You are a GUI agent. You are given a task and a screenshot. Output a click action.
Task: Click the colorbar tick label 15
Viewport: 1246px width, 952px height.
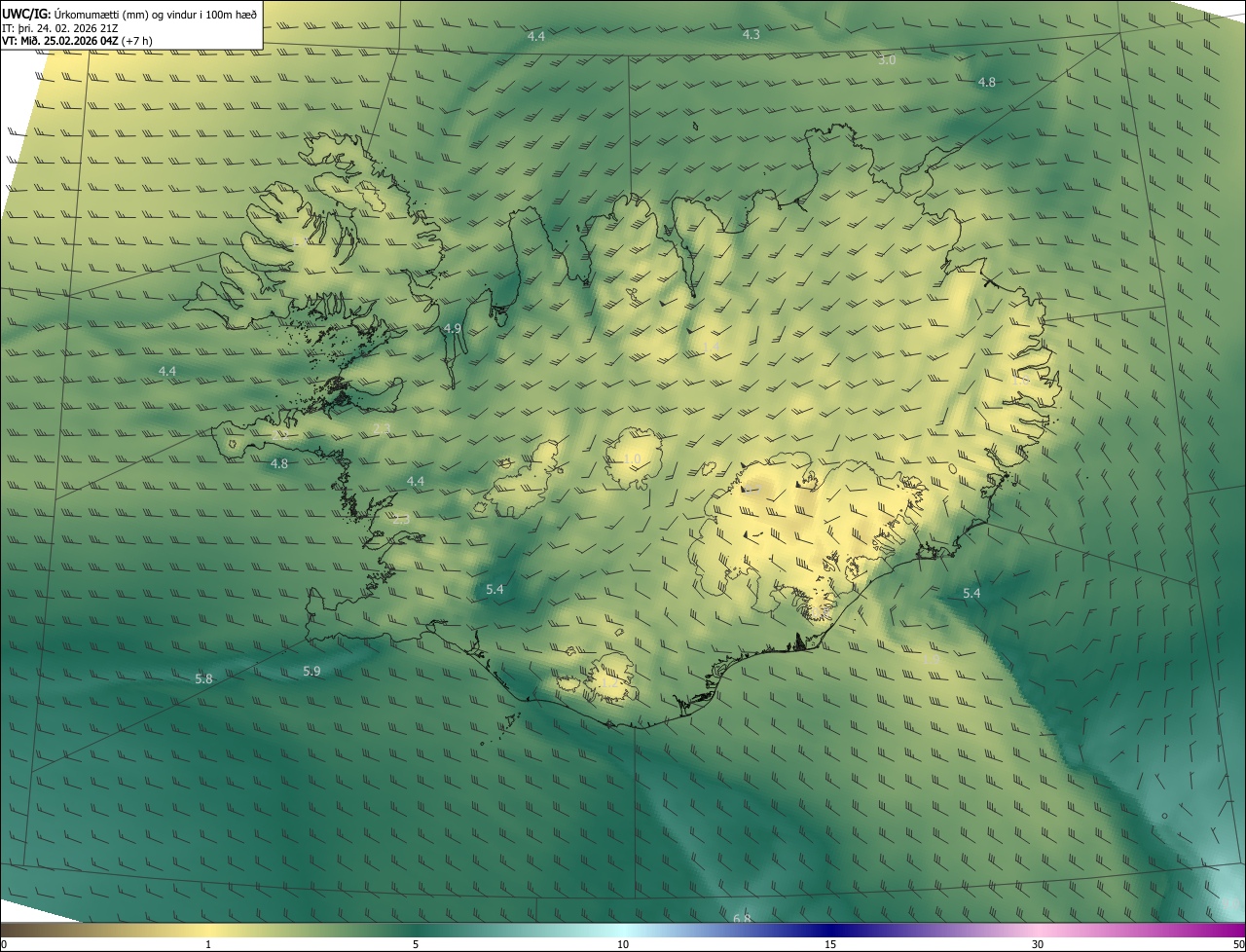tap(830, 944)
